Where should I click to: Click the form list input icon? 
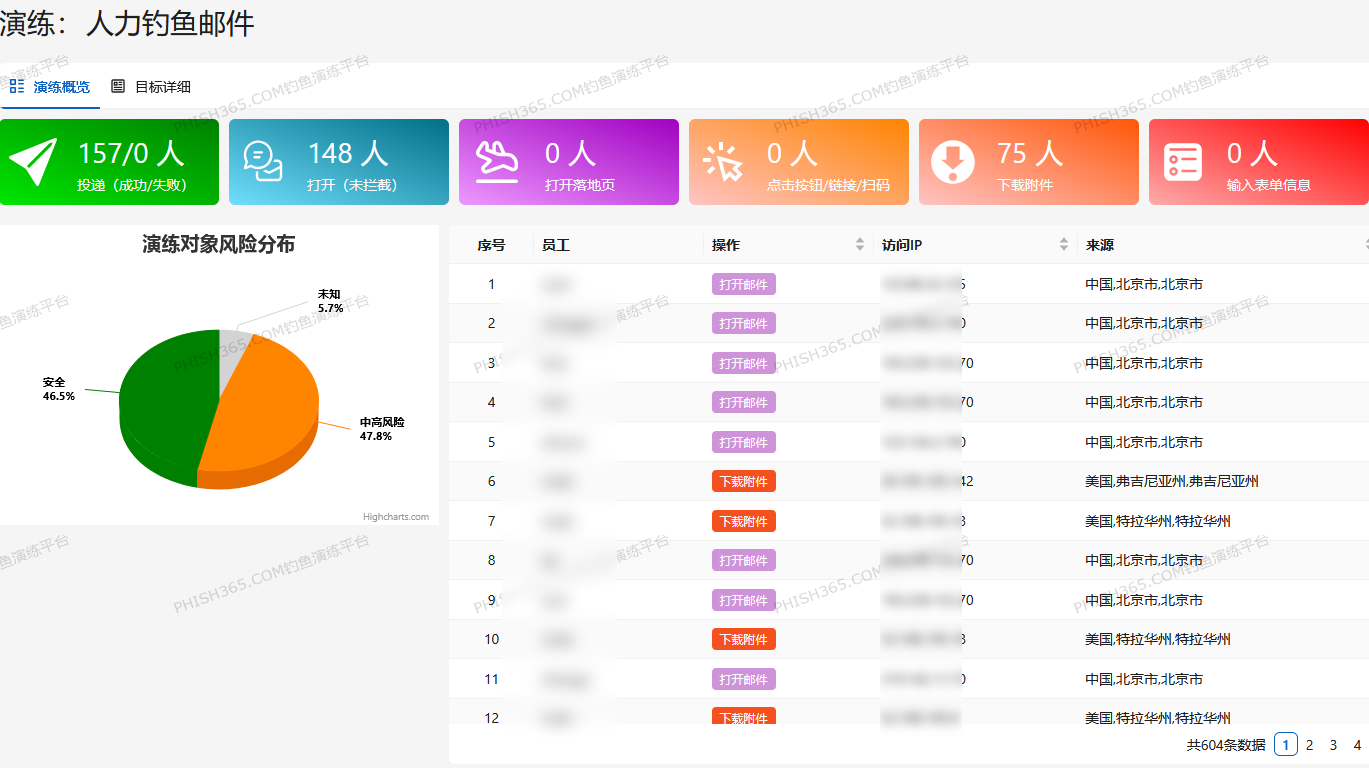pyautogui.click(x=1183, y=162)
